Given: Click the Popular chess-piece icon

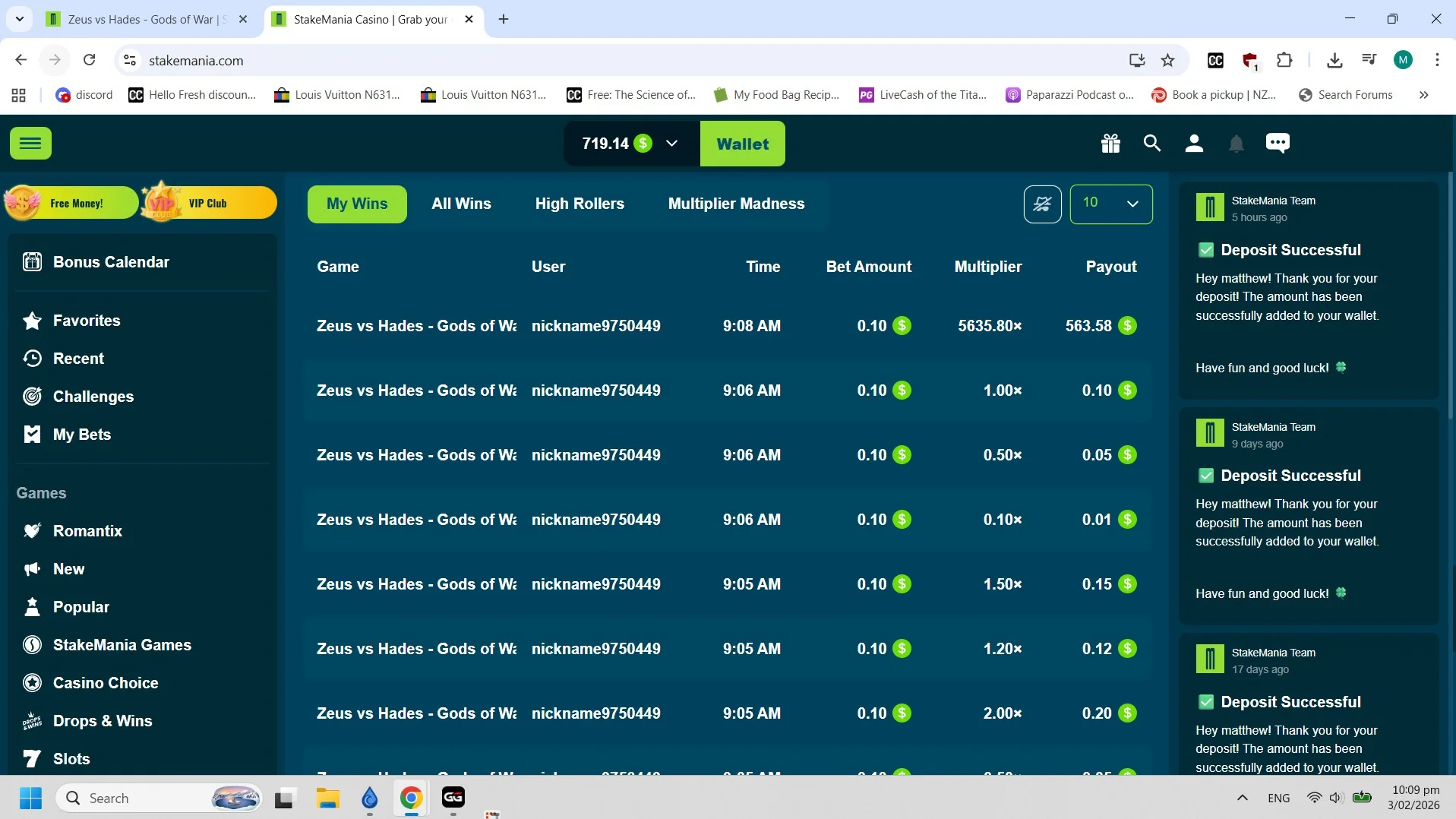Looking at the screenshot, I should pyautogui.click(x=32, y=607).
